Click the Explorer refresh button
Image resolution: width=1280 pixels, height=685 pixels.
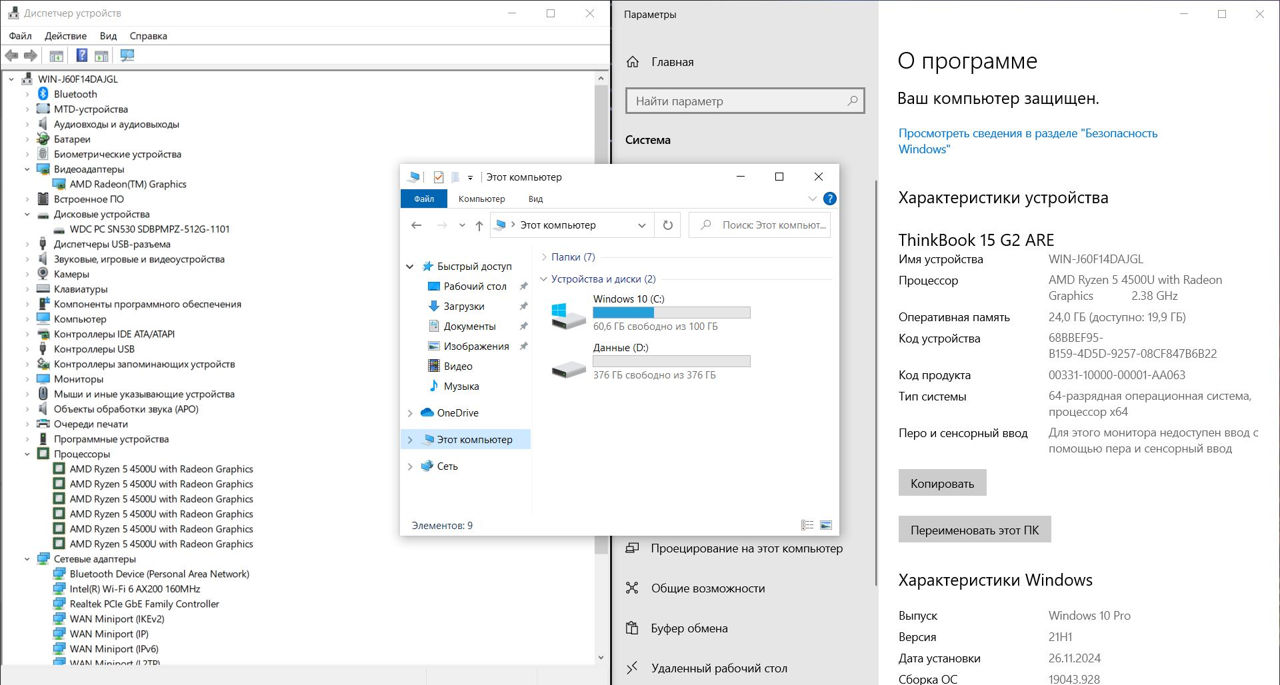pos(667,226)
